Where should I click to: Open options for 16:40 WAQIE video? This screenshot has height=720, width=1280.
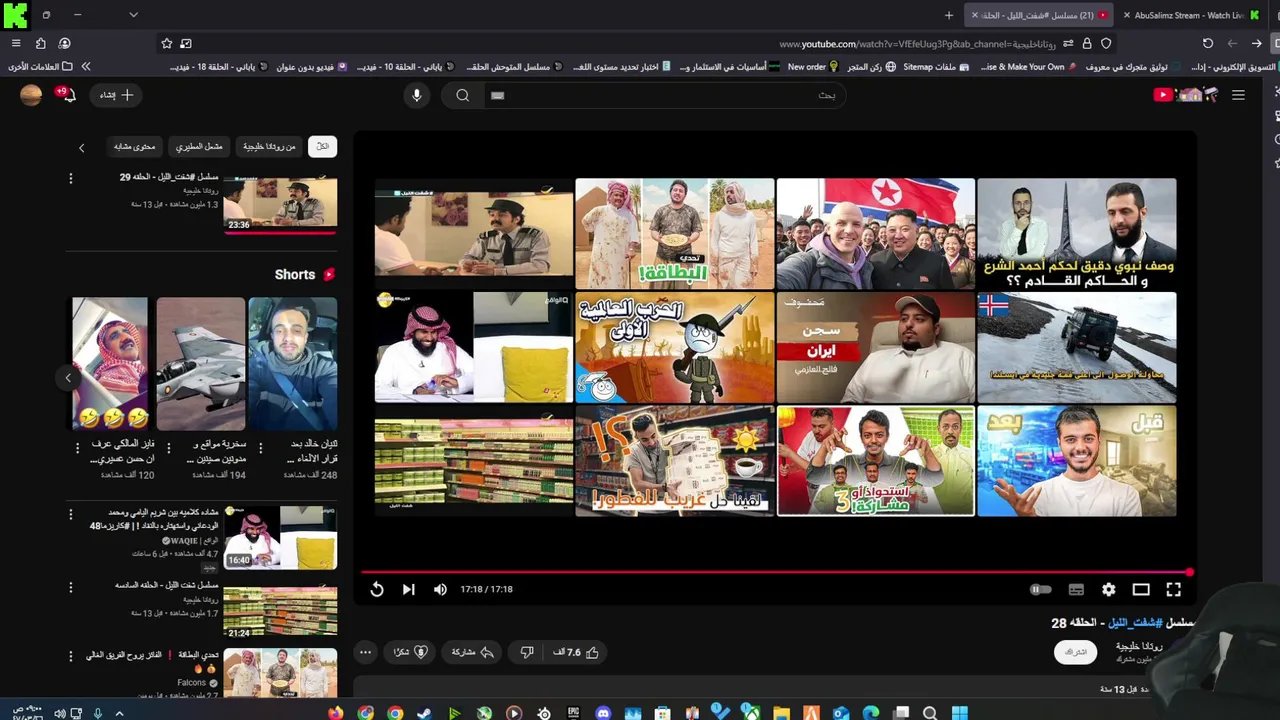click(70, 515)
